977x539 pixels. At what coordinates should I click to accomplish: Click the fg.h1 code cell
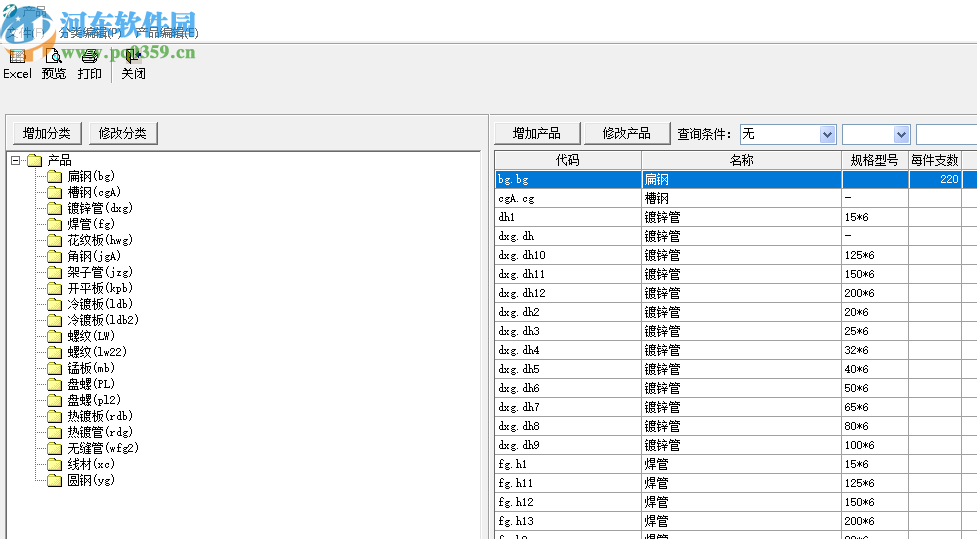[568, 464]
